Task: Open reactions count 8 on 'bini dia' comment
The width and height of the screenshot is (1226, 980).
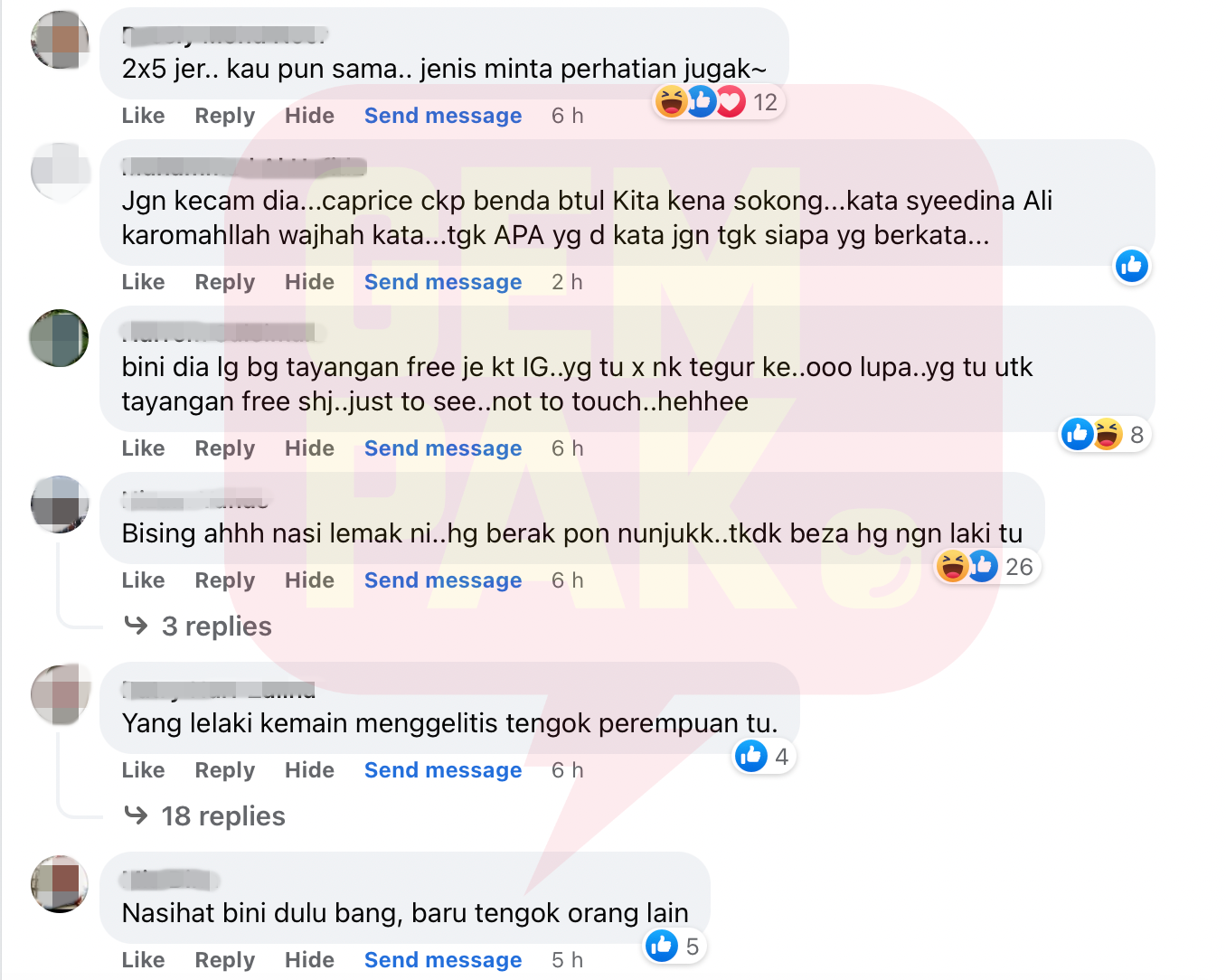Action: [x=1104, y=435]
